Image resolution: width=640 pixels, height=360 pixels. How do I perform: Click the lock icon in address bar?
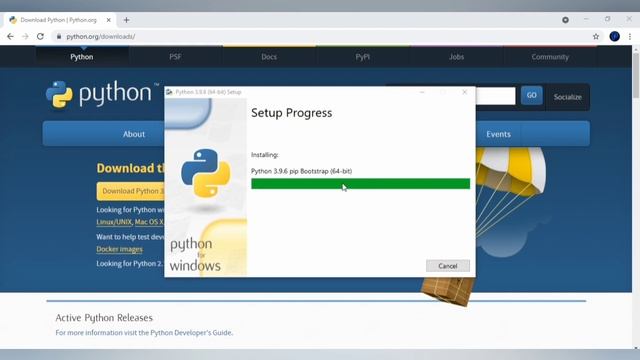coord(59,36)
